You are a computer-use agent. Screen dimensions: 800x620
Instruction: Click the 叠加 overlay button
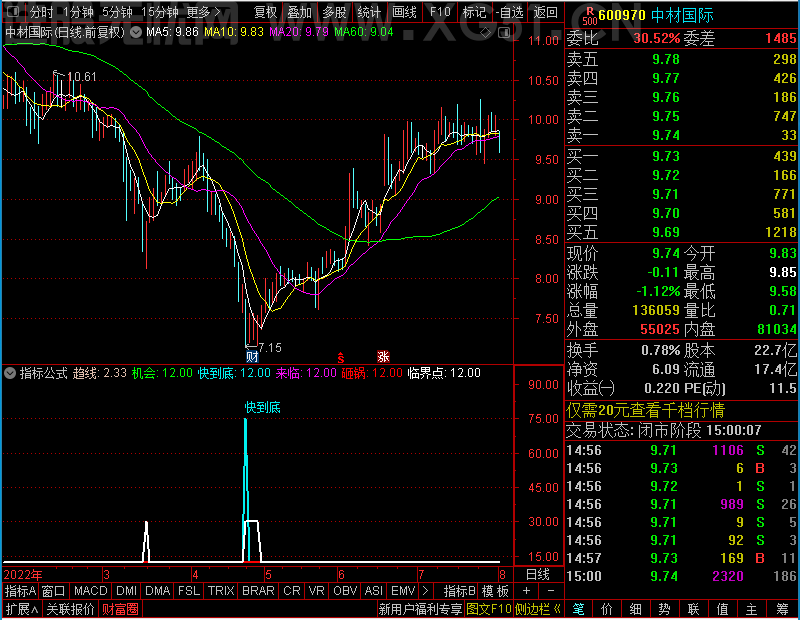coord(299,12)
